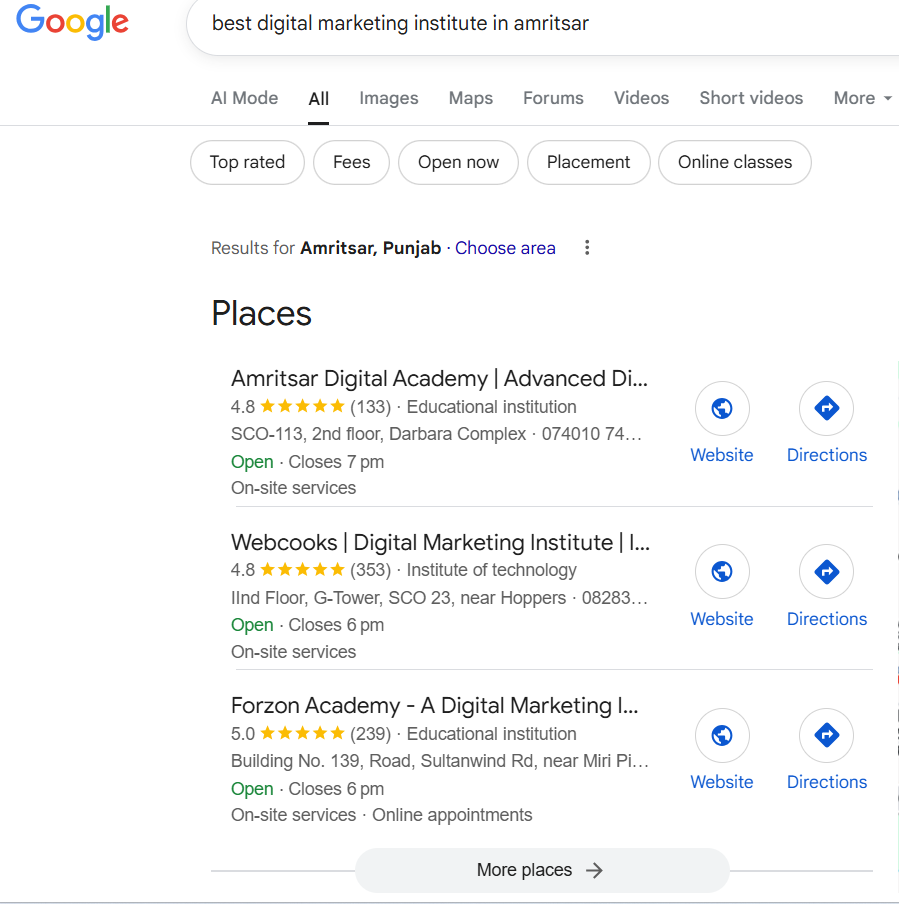Click the Choose area link
Image resolution: width=899 pixels, height=904 pixels.
pyautogui.click(x=505, y=248)
